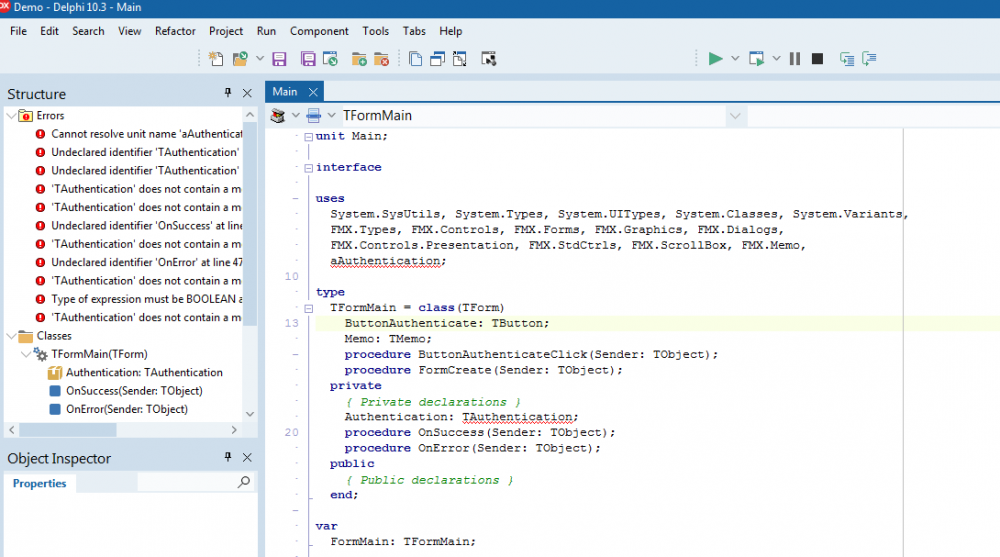
Task: Remove a file from project via toolbar
Action: (x=381, y=59)
